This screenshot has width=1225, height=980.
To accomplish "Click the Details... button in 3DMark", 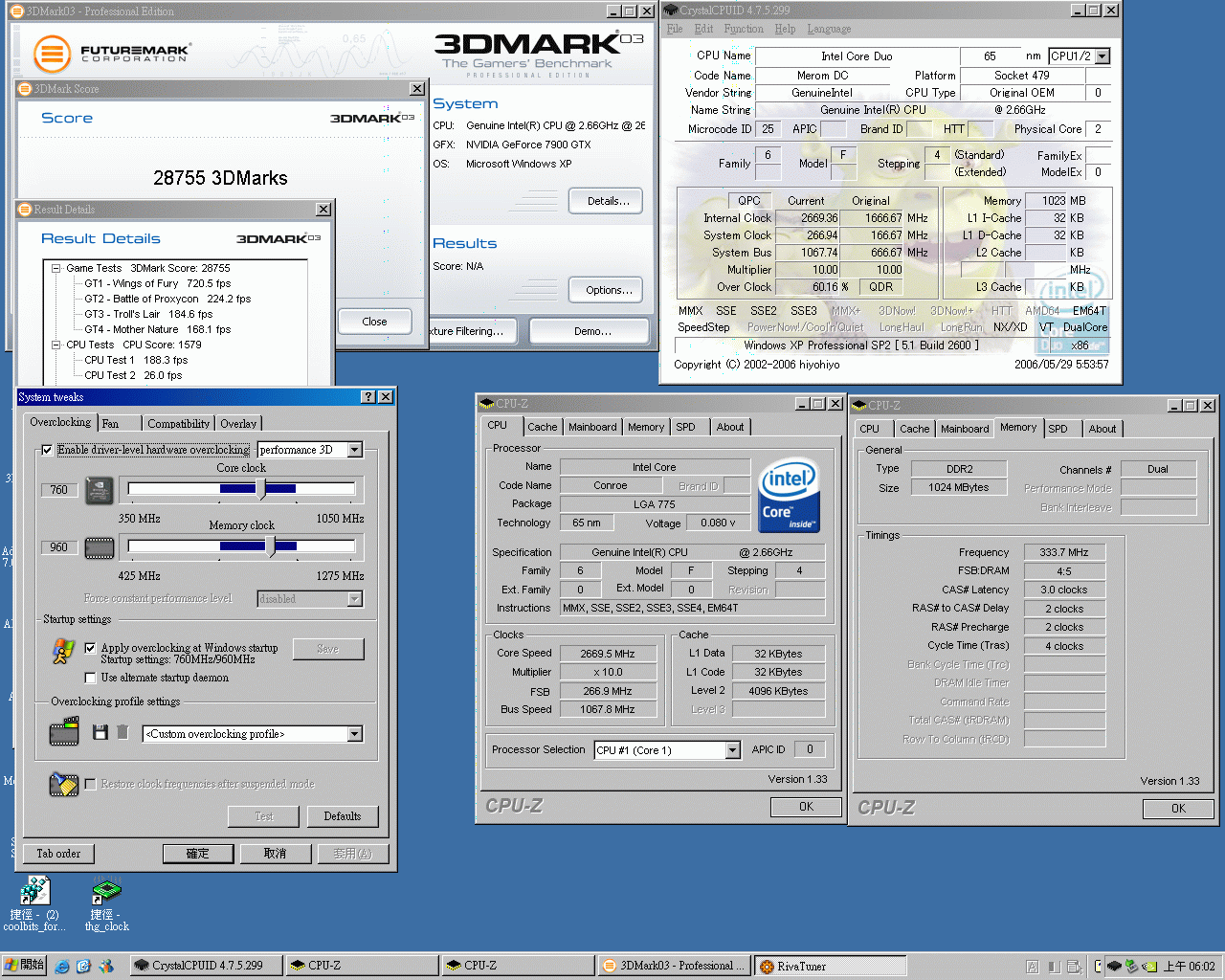I will pos(608,201).
